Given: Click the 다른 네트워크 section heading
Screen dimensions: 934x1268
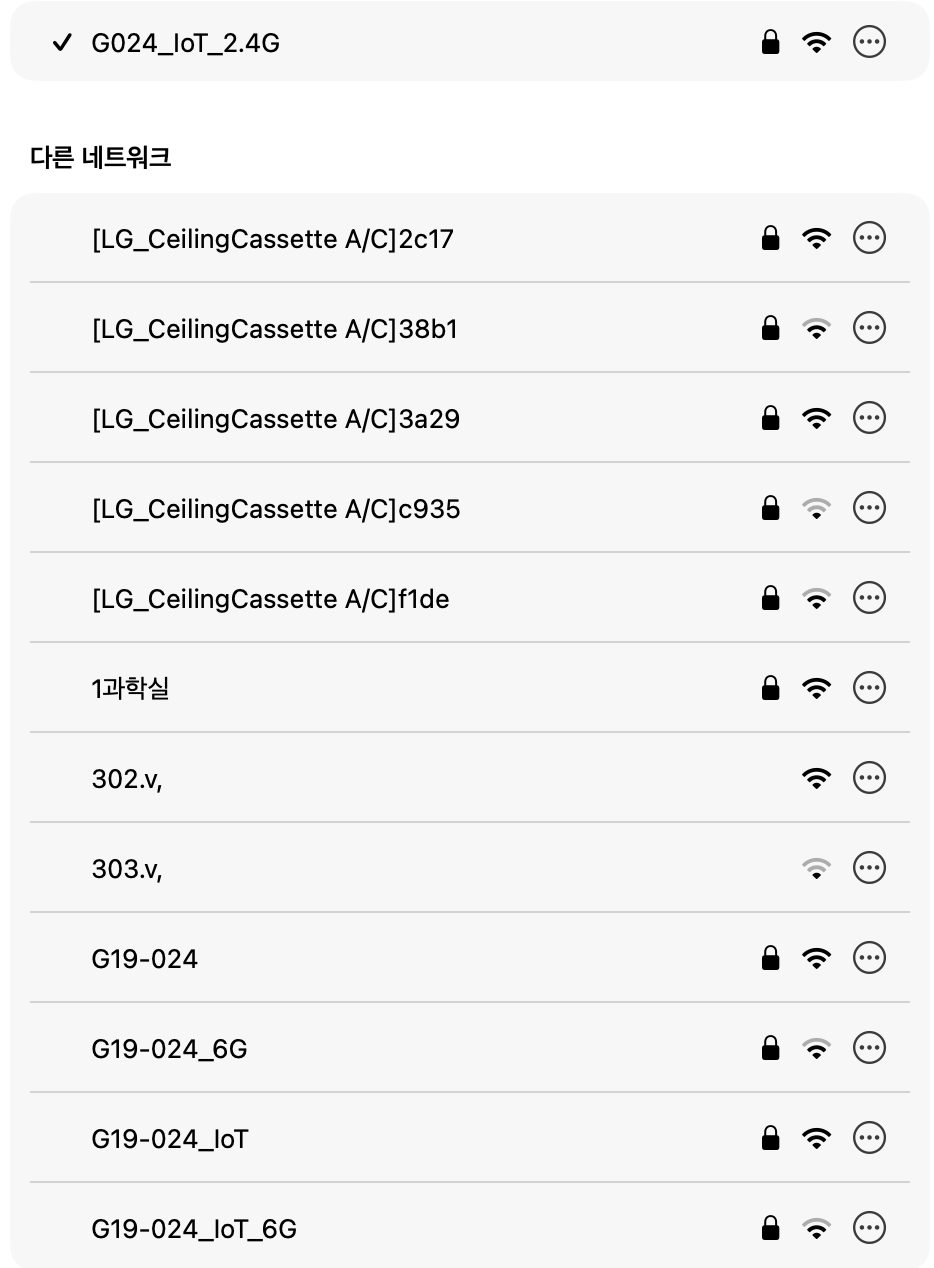Looking at the screenshot, I should (101, 157).
